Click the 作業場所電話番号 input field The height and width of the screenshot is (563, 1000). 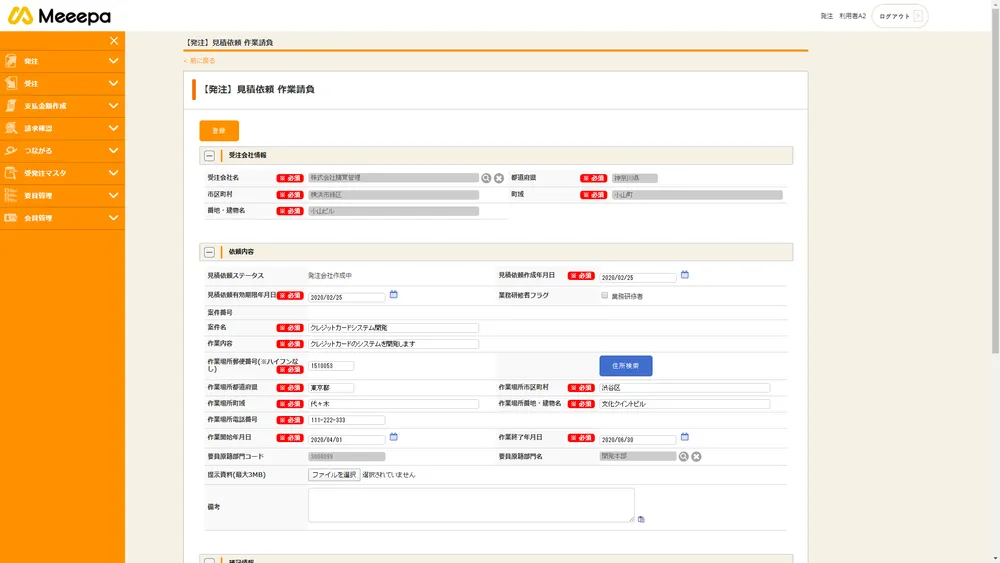click(347, 420)
